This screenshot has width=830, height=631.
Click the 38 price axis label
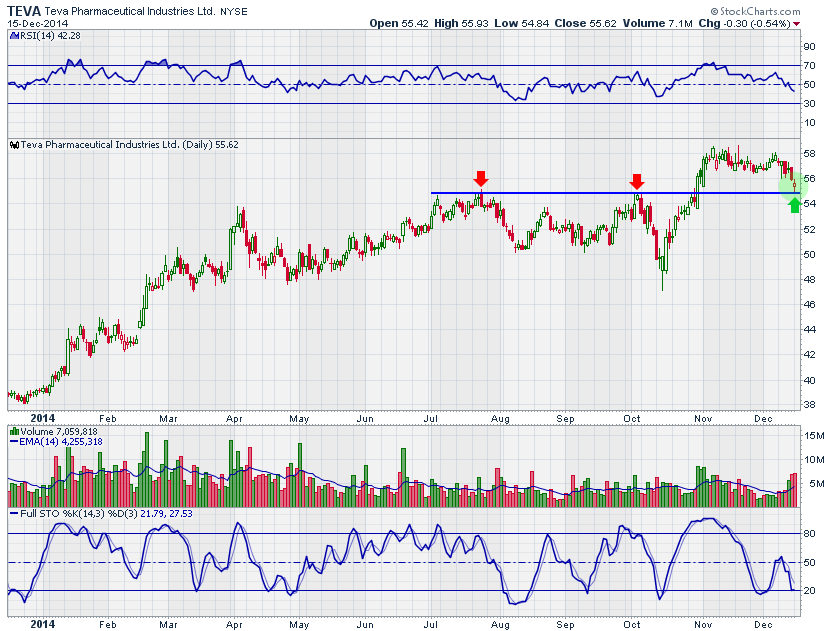(x=809, y=405)
